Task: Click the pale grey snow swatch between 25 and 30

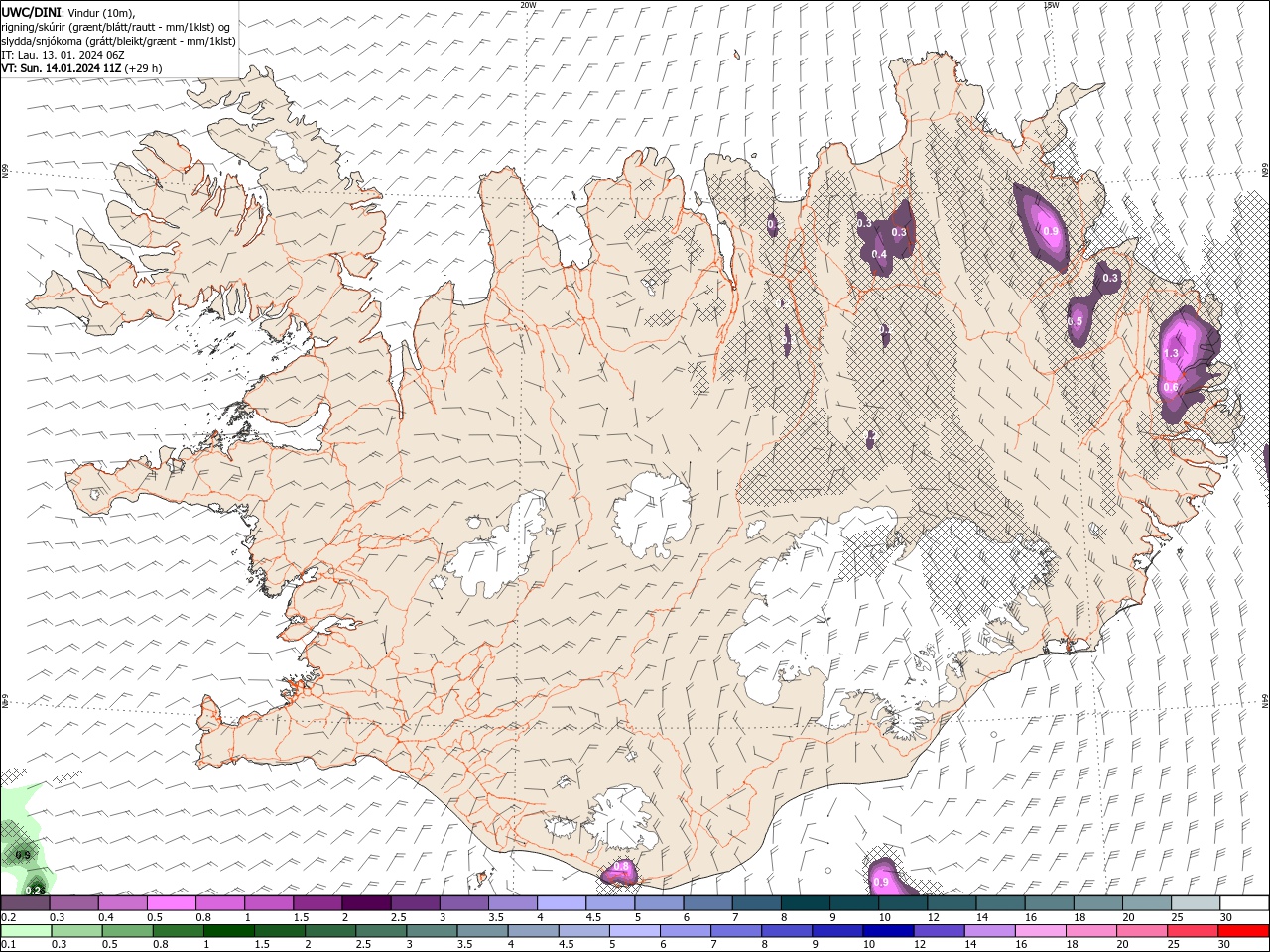Action: pyautogui.click(x=1196, y=903)
